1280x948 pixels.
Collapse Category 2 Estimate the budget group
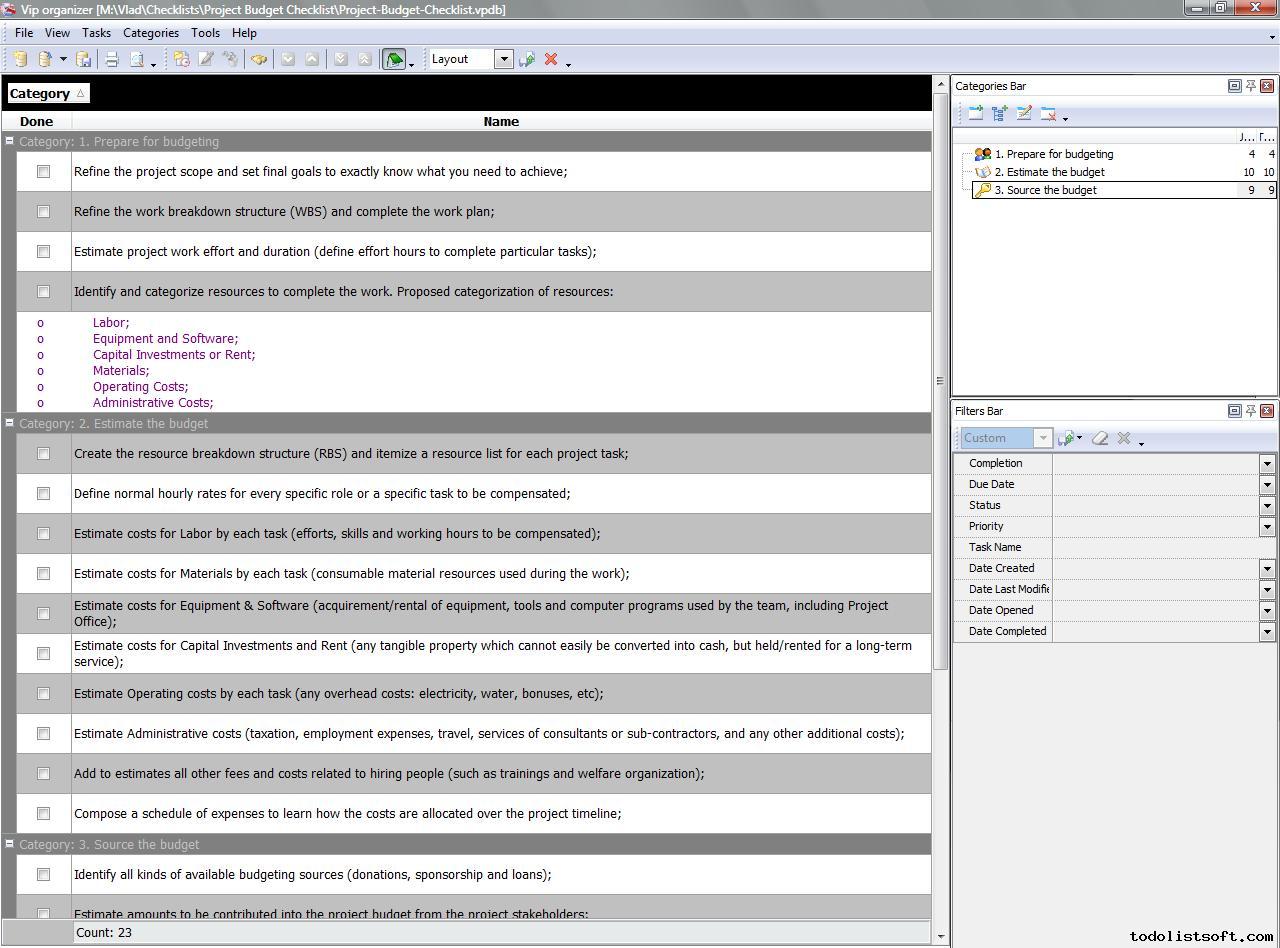(x=9, y=423)
